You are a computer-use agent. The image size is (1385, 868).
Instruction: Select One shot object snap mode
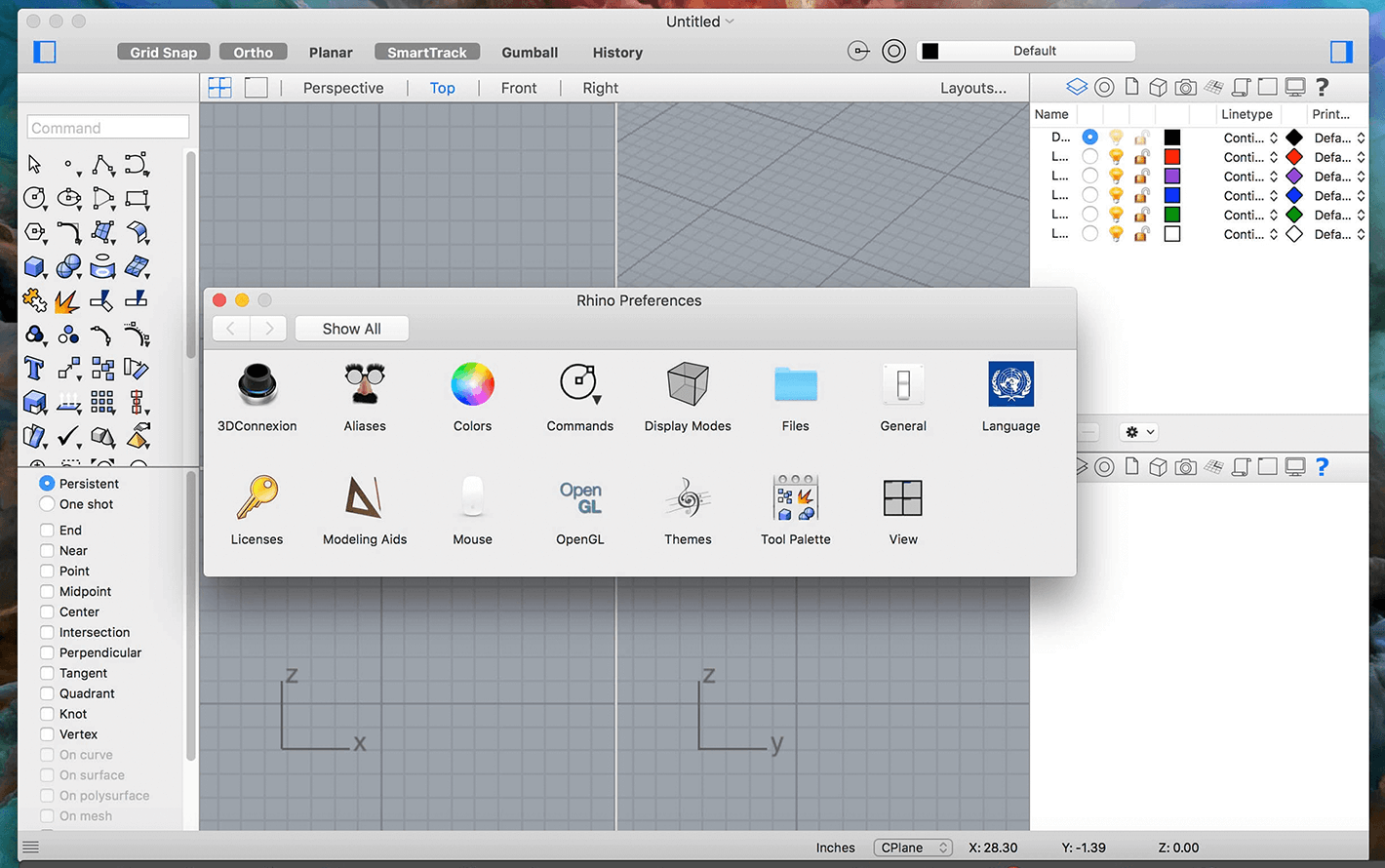coord(47,504)
